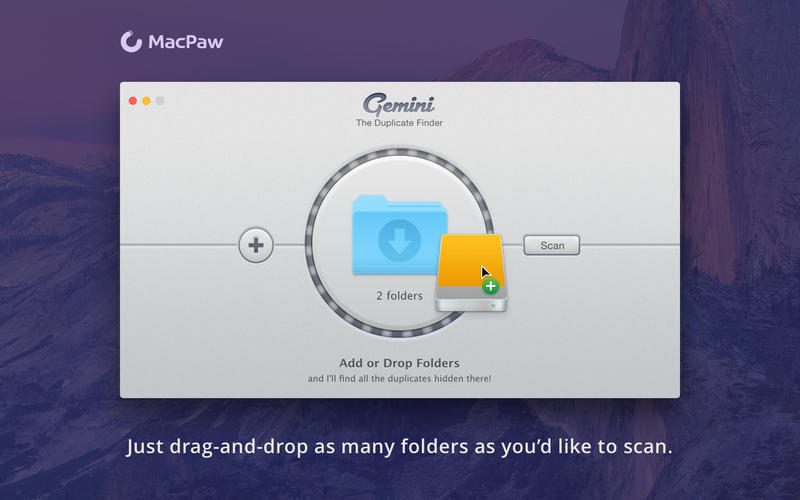Screen dimensions: 800x500
Task: Click the Gemini logo in the window
Action: point(399,104)
